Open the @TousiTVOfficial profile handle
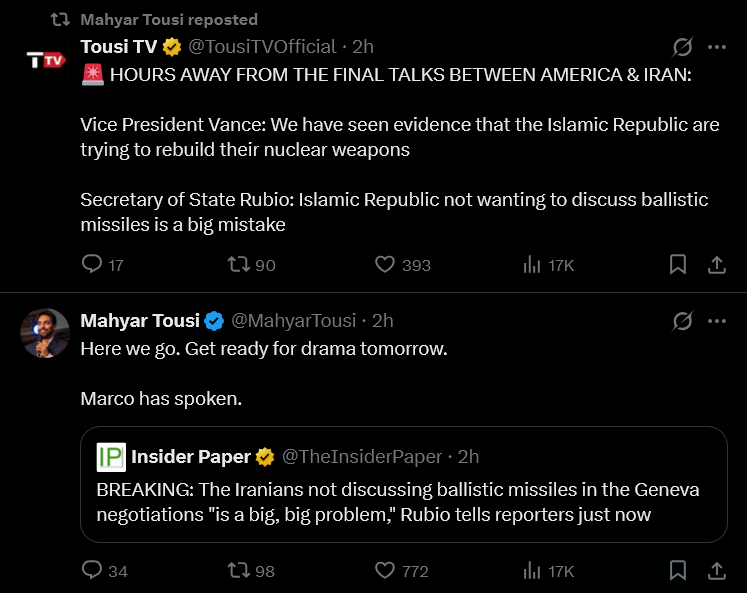Screen dimensions: 747x593 coord(262,47)
